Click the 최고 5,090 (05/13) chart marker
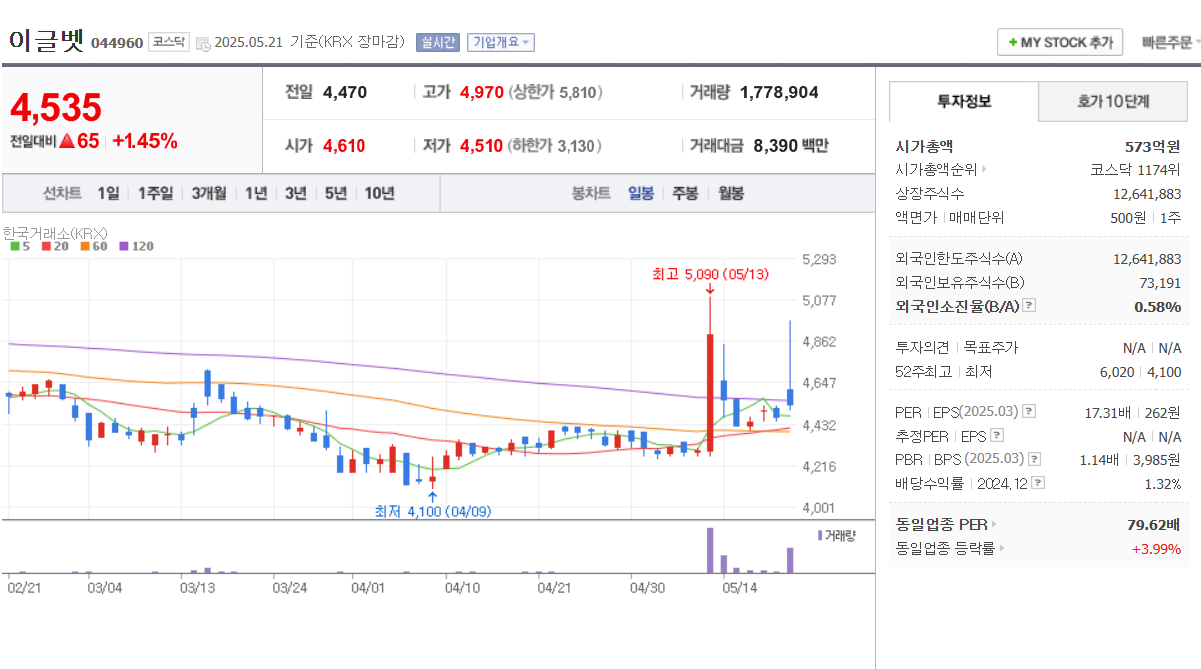Viewport: 1201px width, 669px height. click(710, 274)
